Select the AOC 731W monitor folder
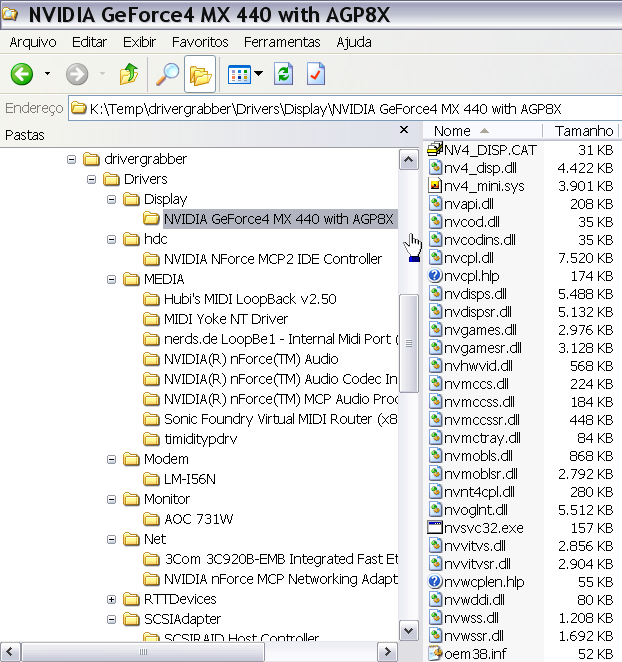Image resolution: width=622 pixels, height=662 pixels. point(188,519)
